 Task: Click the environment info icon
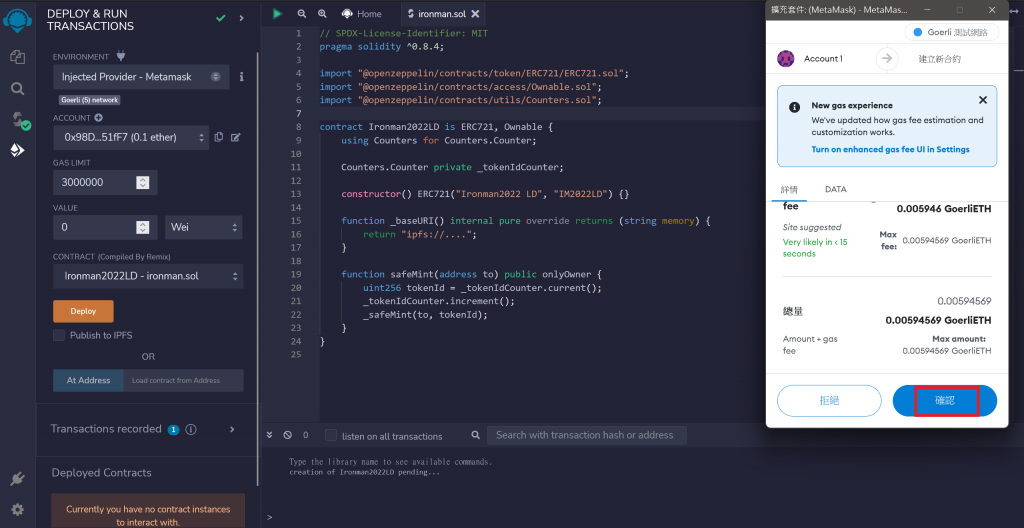point(242,76)
